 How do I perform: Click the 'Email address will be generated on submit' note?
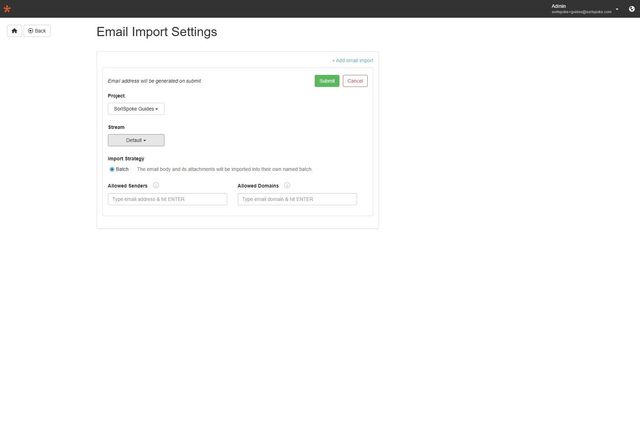(154, 81)
